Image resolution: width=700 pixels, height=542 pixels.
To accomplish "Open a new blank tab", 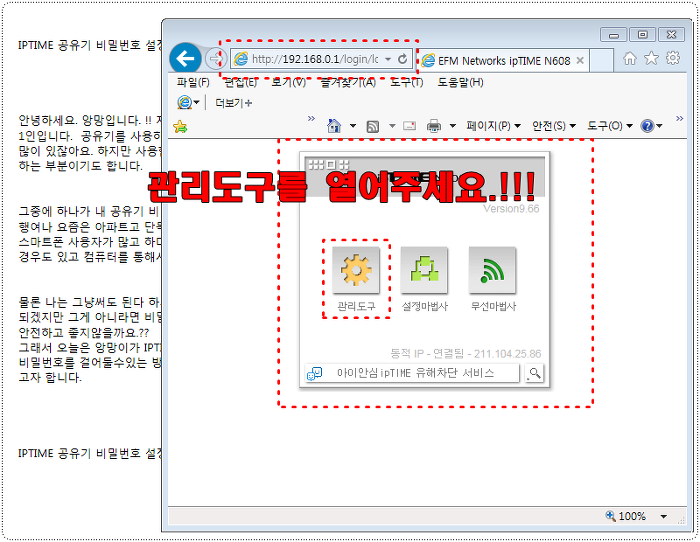I will [601, 61].
